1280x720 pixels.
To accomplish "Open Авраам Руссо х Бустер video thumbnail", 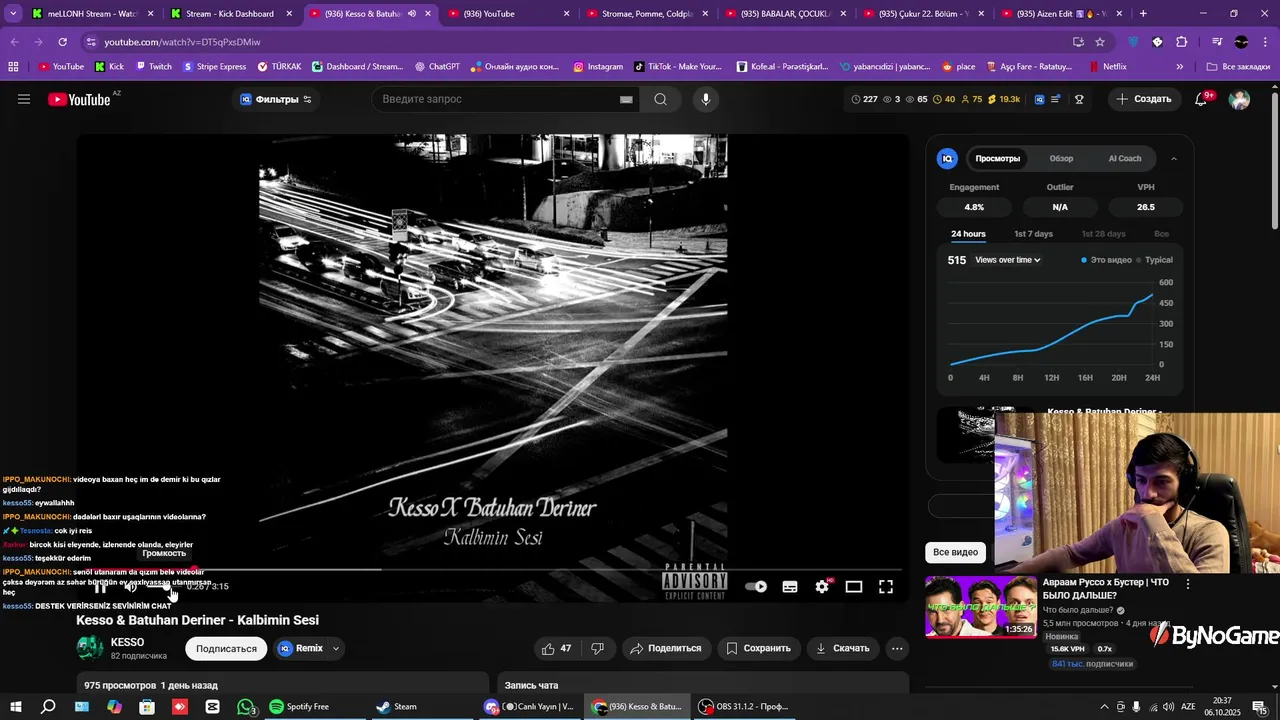I will 981,607.
